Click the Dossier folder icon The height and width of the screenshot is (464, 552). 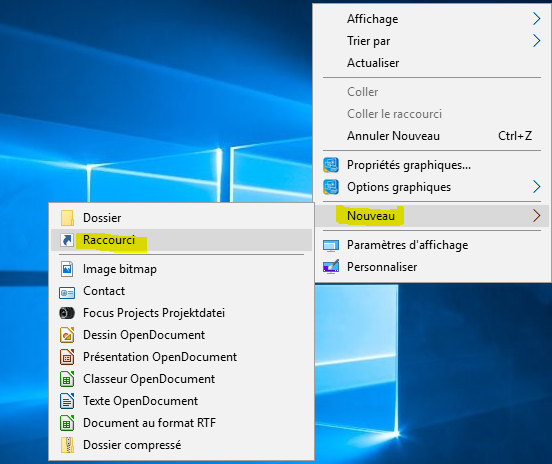(x=67, y=218)
